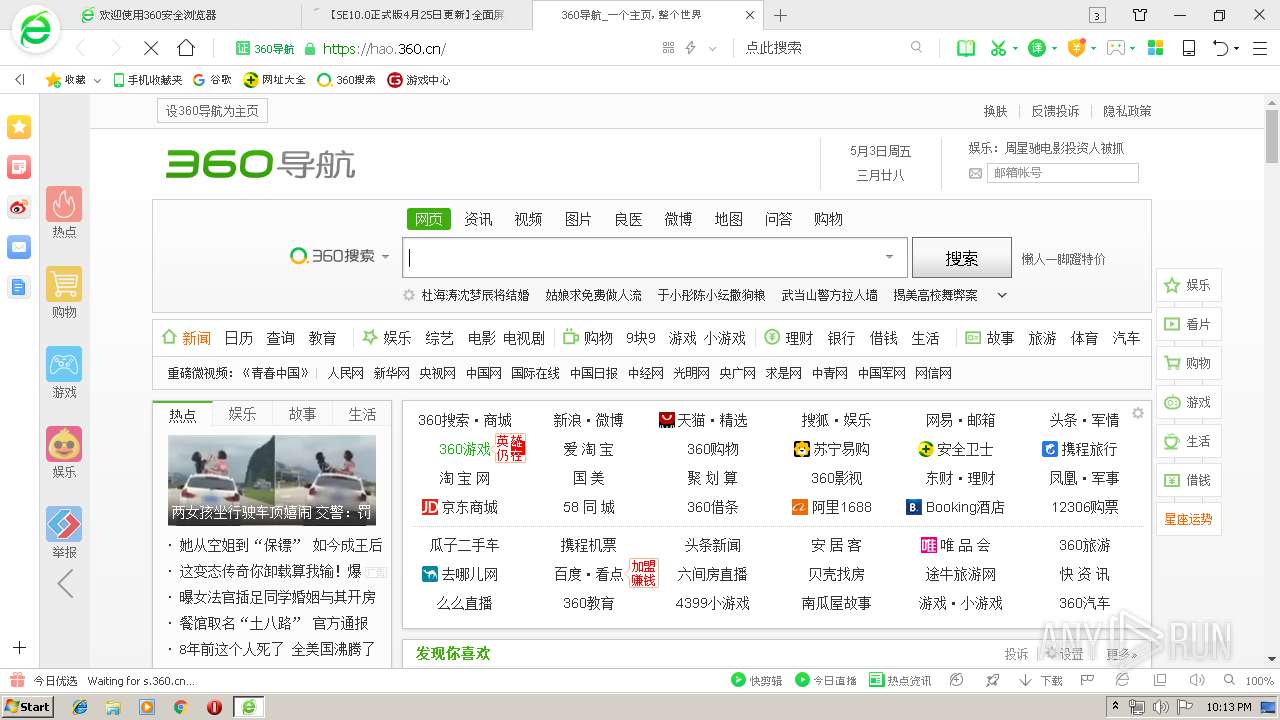The width and height of the screenshot is (1280, 720).
Task: Expand the 收藏 favorites dropdown arrow
Action: point(97,80)
